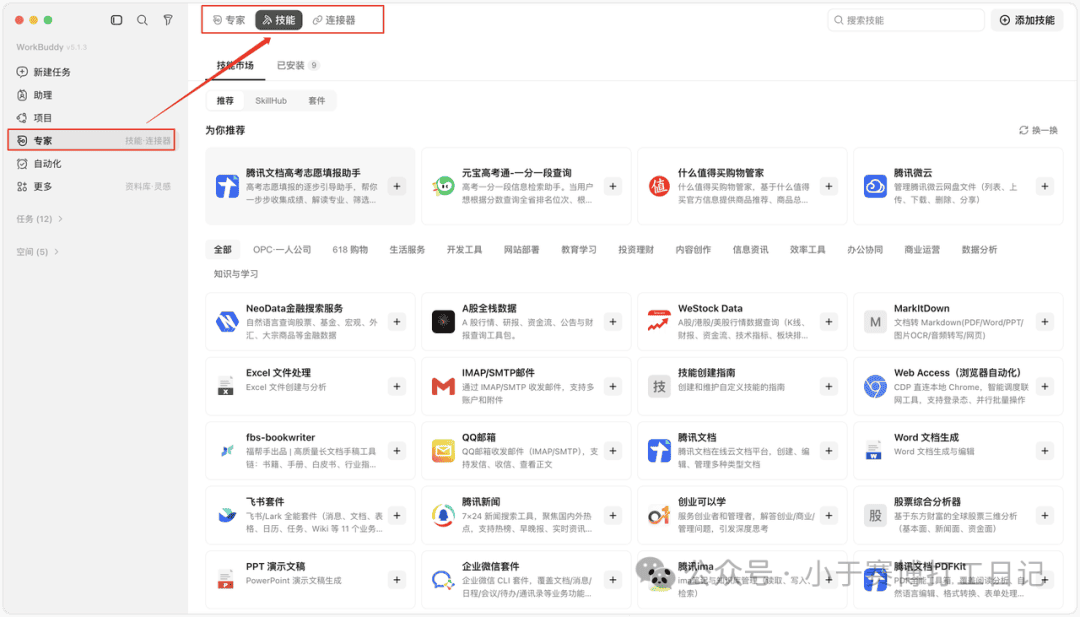This screenshot has width=1080, height=617.
Task: Add 腾讯新闻 with plus button
Action: coord(612,515)
